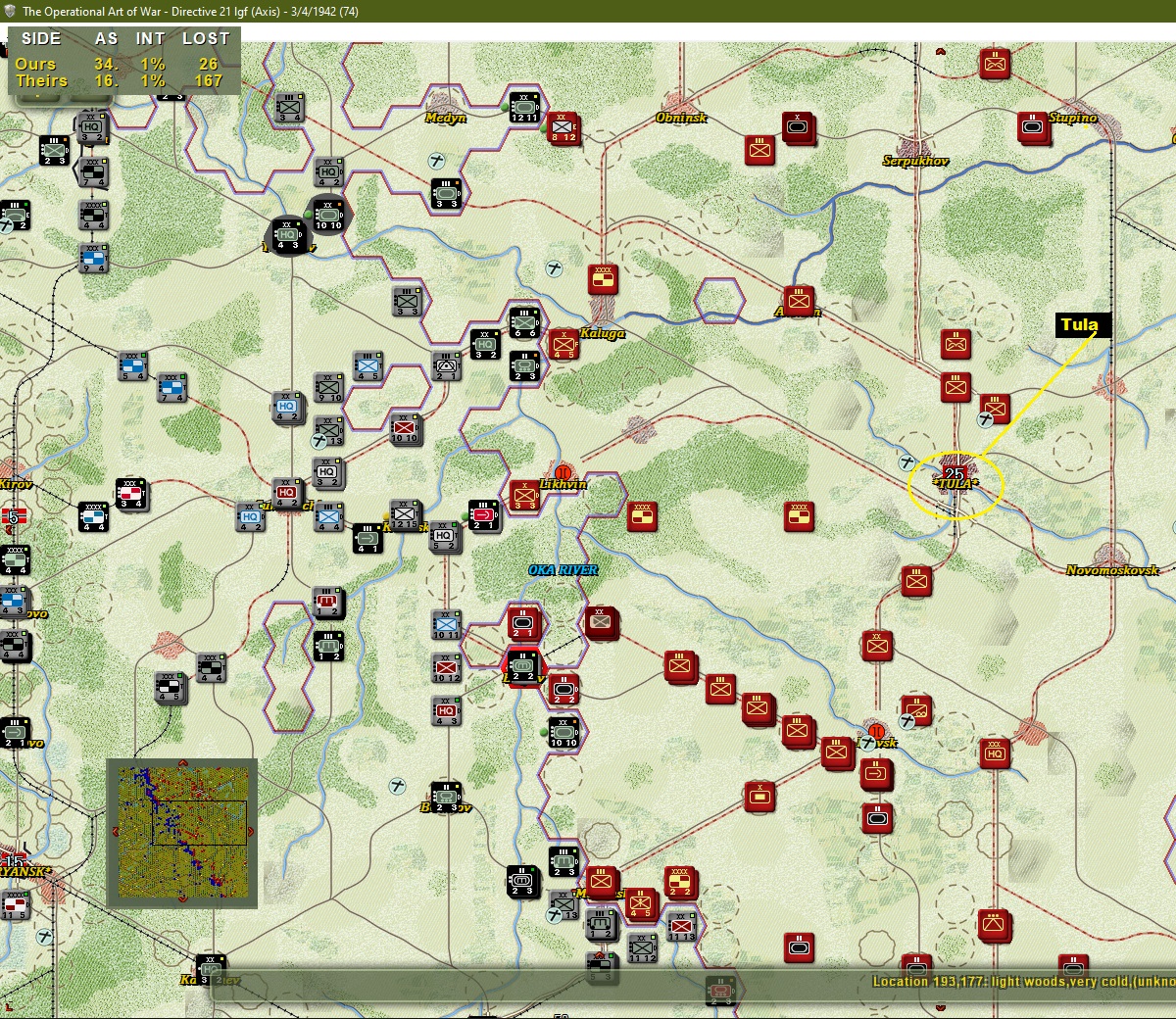This screenshot has width=1176, height=1019.
Task: Select the red XXXX army counter southeast of Likhvin
Action: click(642, 515)
